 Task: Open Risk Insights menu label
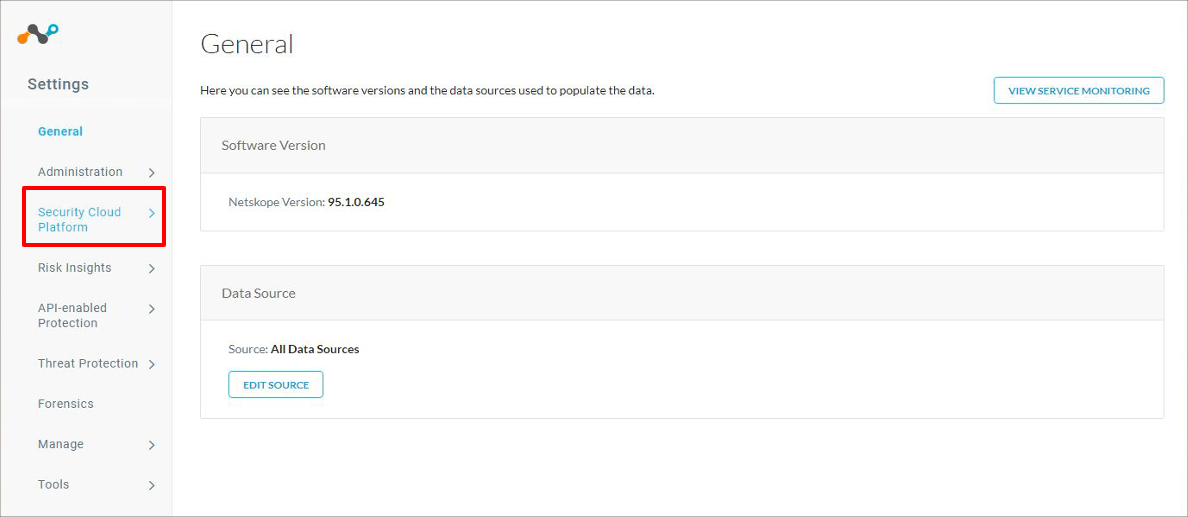point(74,268)
